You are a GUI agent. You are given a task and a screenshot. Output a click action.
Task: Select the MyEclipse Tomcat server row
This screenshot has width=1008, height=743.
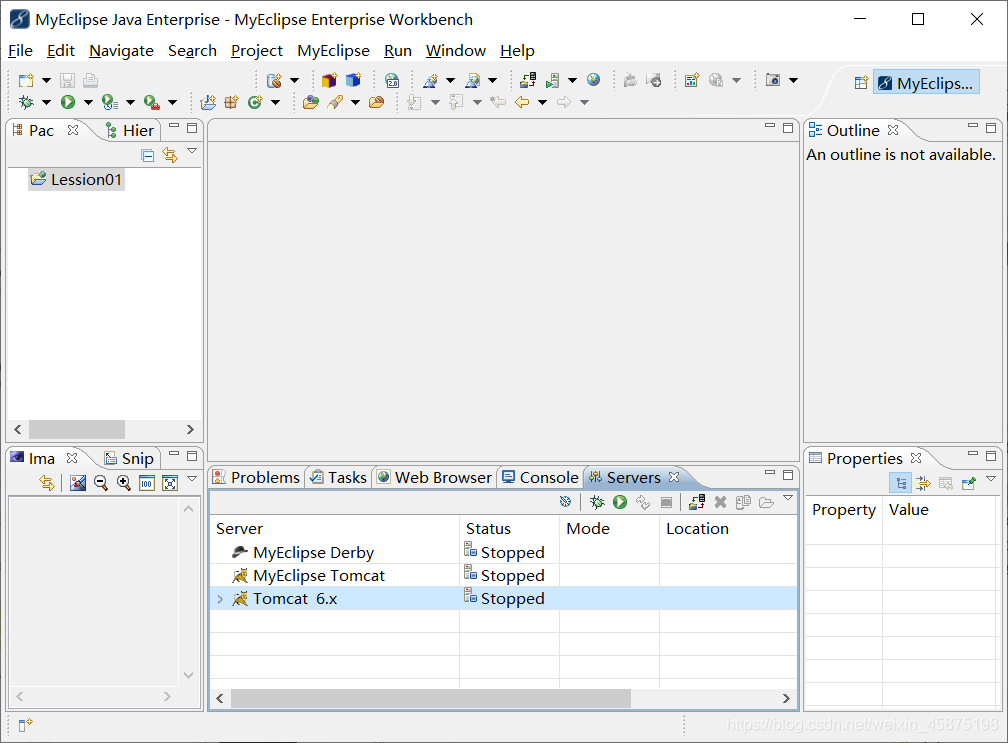(503, 576)
